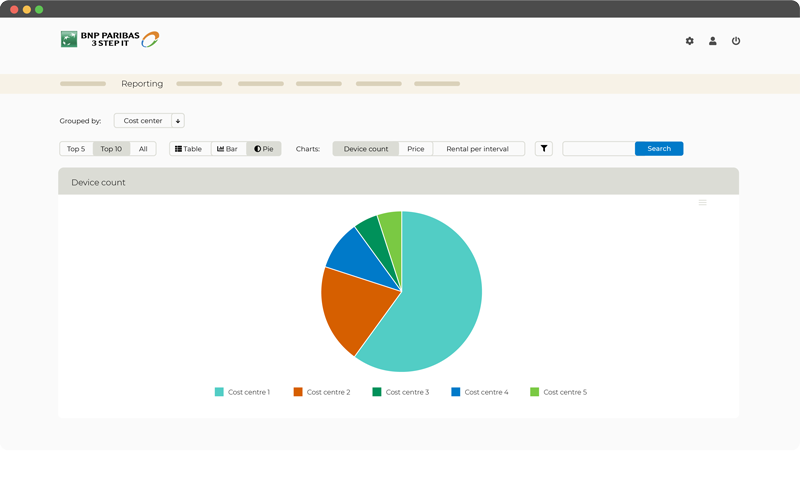Viewport: 800px width, 480px height.
Task: Click the search input field
Action: click(598, 149)
